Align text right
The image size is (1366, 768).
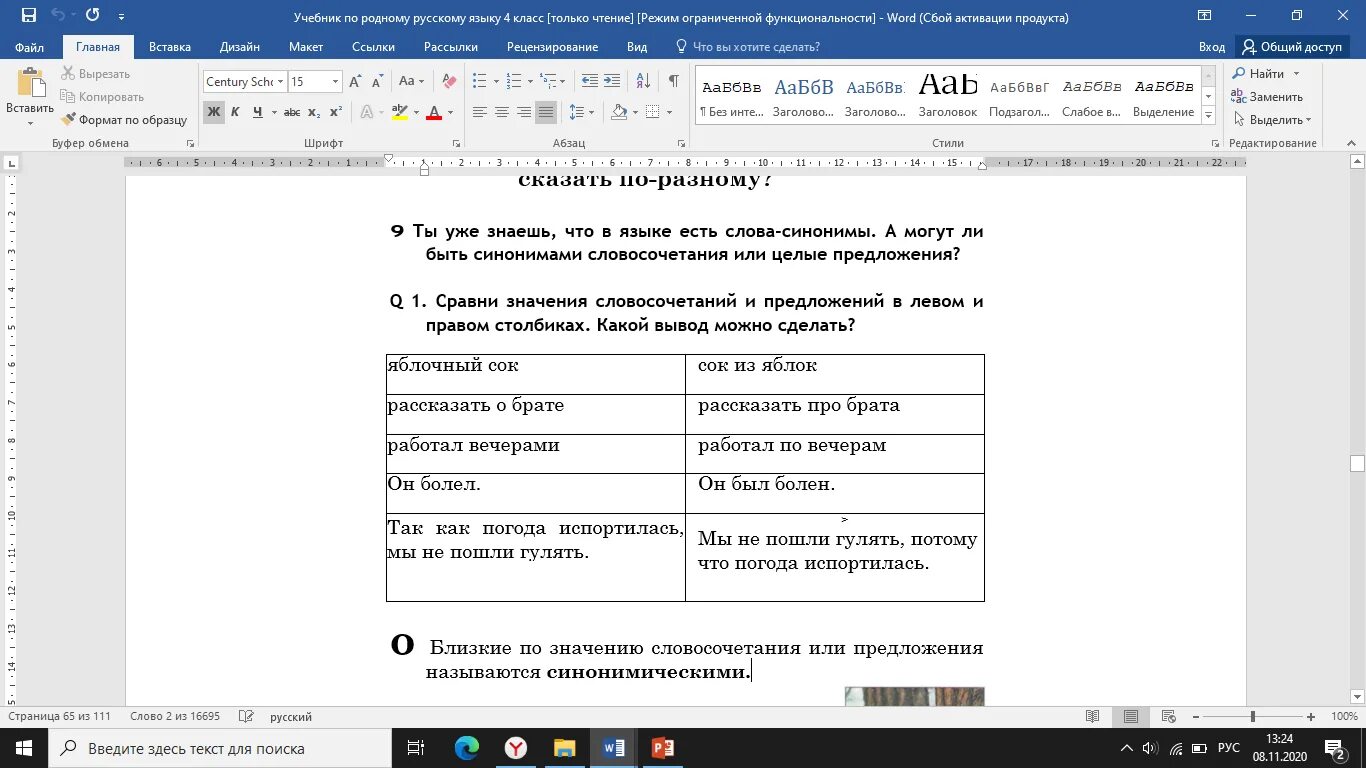524,112
